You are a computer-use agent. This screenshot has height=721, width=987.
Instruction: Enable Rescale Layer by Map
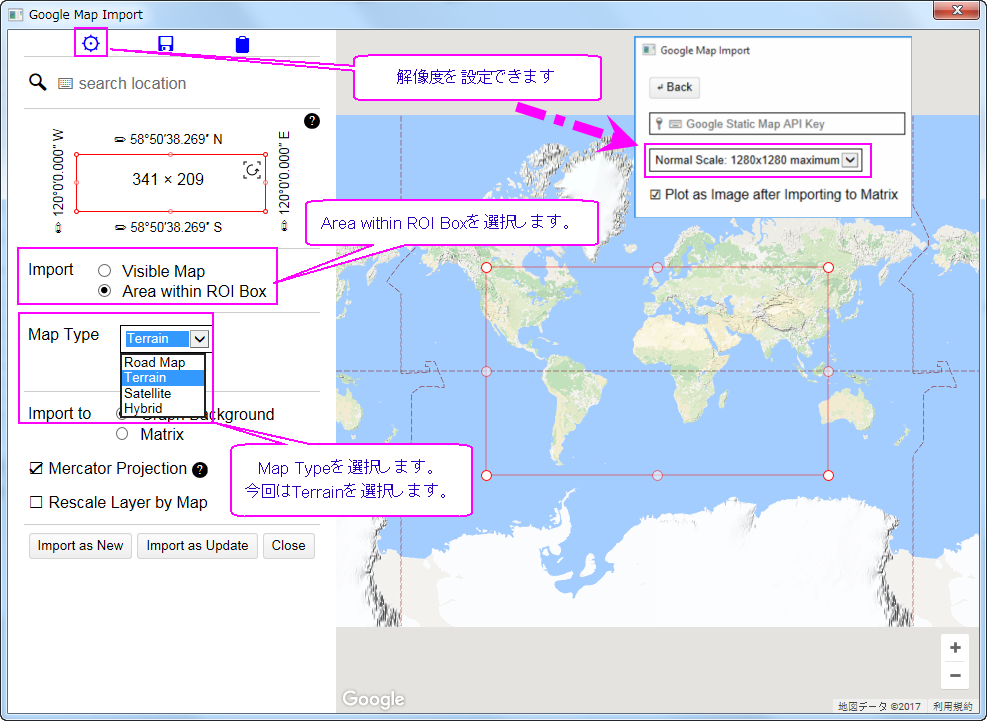pyautogui.click(x=36, y=502)
